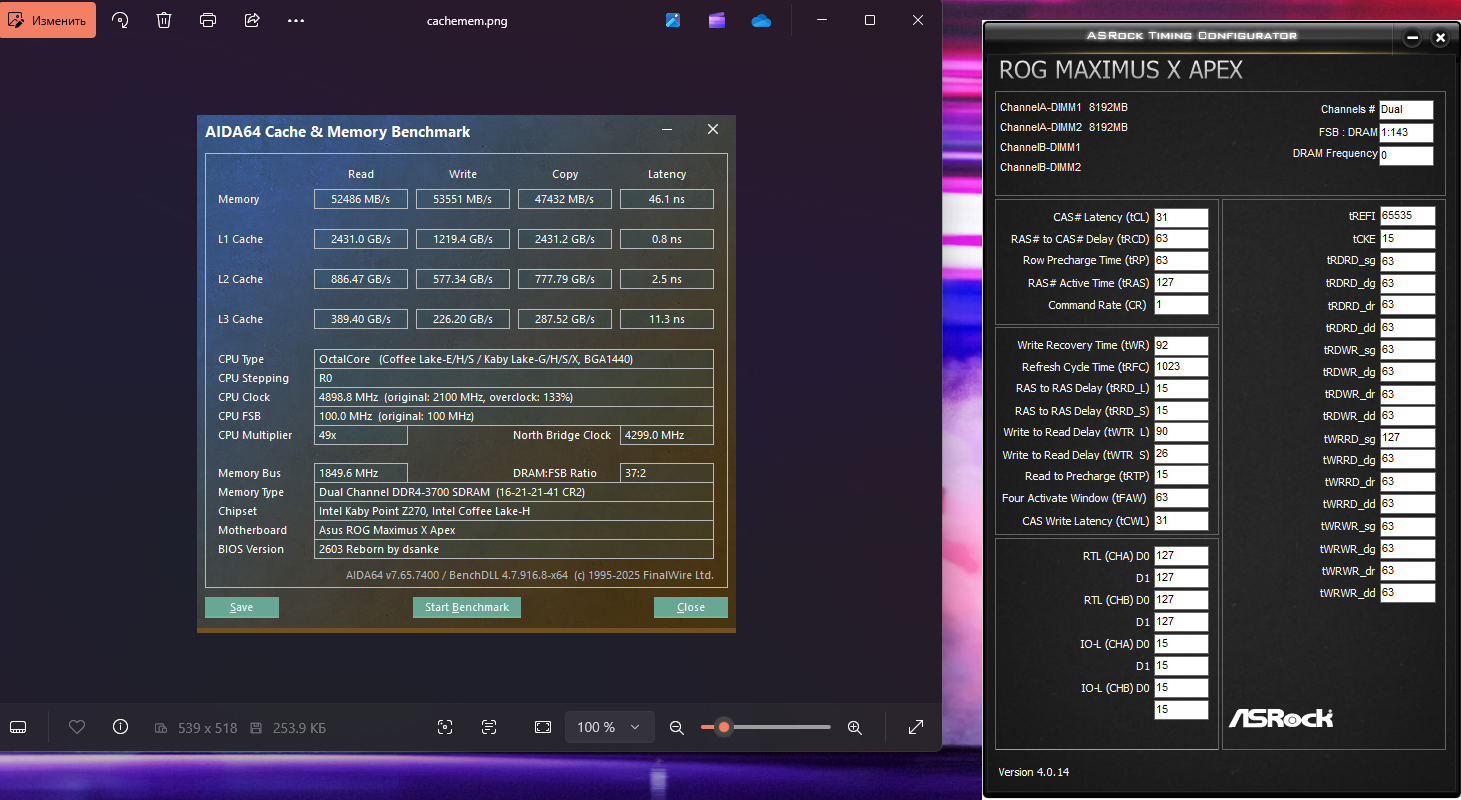This screenshot has height=800, width=1461.
Task: Open OneDrive cloud icon in Photos
Action: [x=762, y=20]
